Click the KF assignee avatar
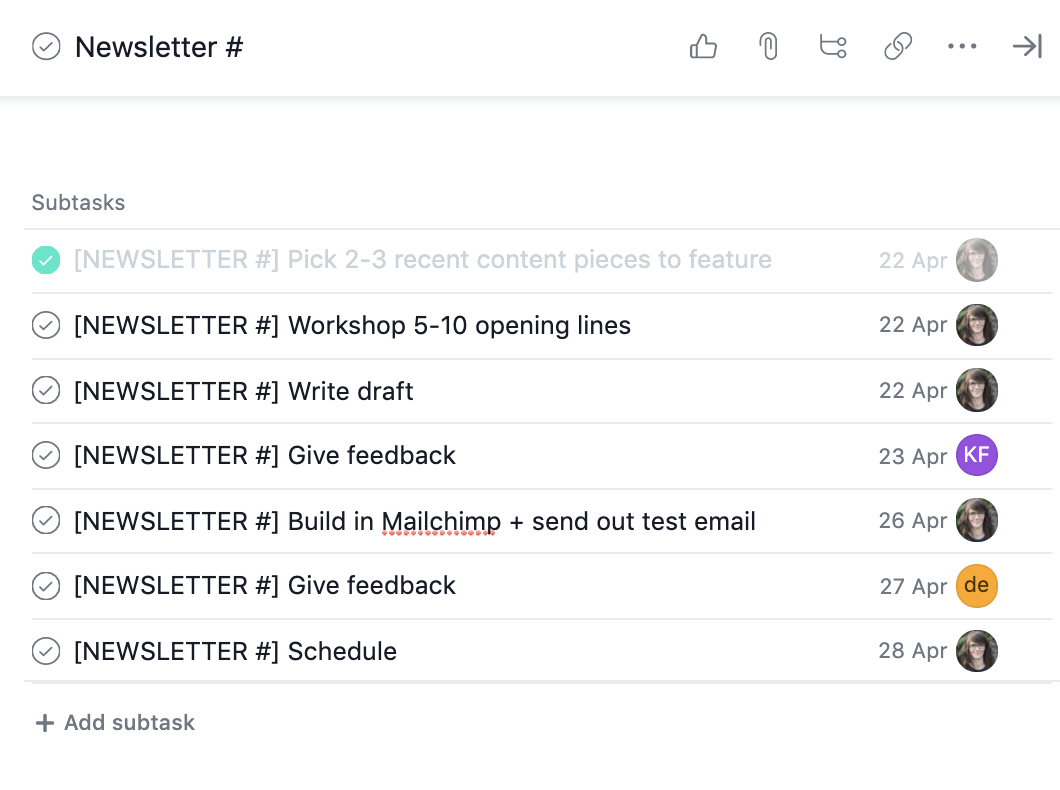This screenshot has height=790, width=1060. coord(977,455)
